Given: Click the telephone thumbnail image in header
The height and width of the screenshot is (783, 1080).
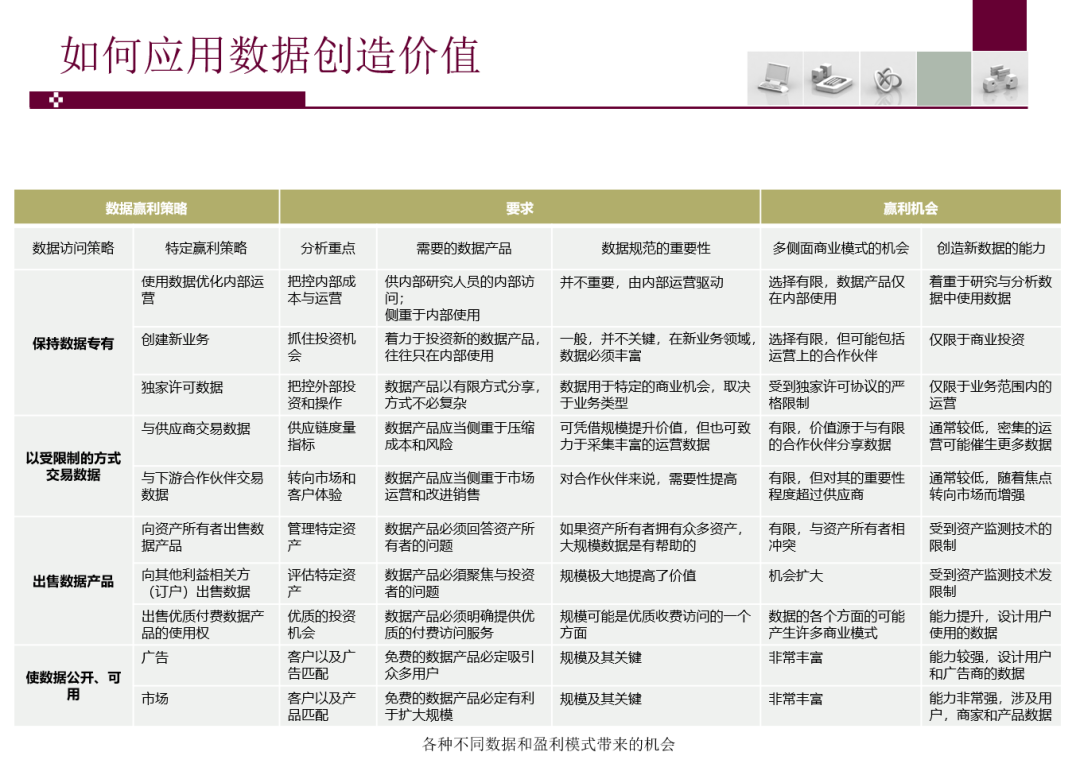Looking at the screenshot, I should click(831, 79).
